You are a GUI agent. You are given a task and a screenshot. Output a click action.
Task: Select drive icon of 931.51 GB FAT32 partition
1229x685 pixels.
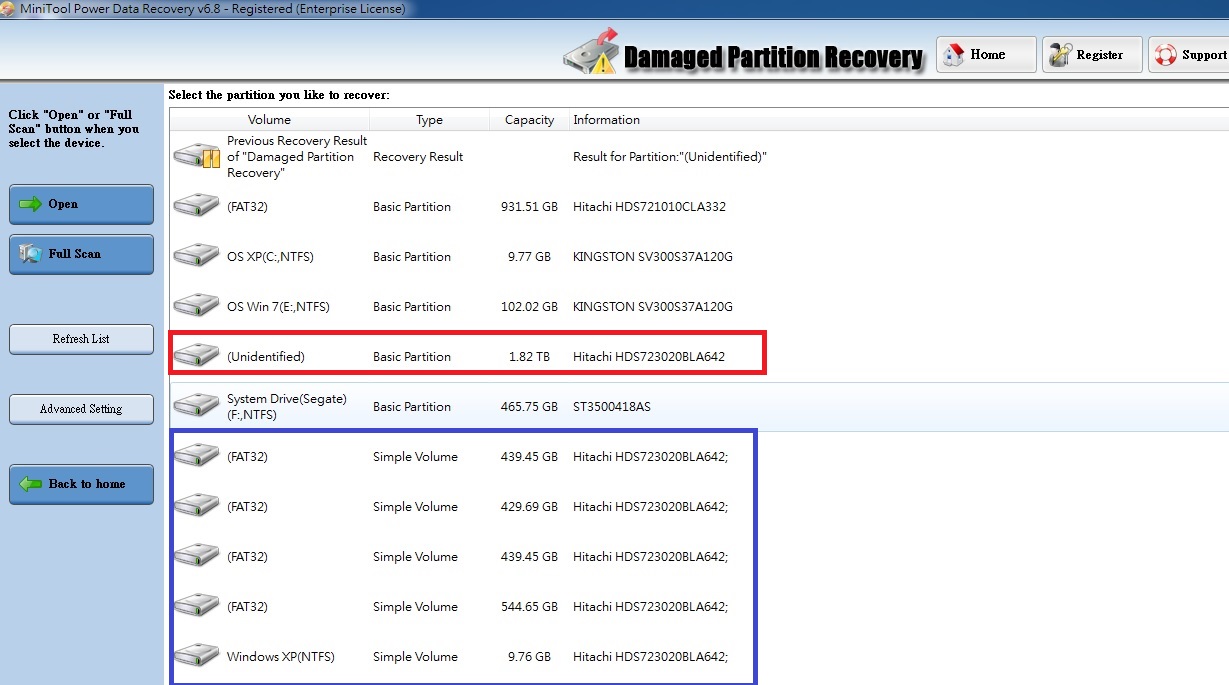point(196,206)
